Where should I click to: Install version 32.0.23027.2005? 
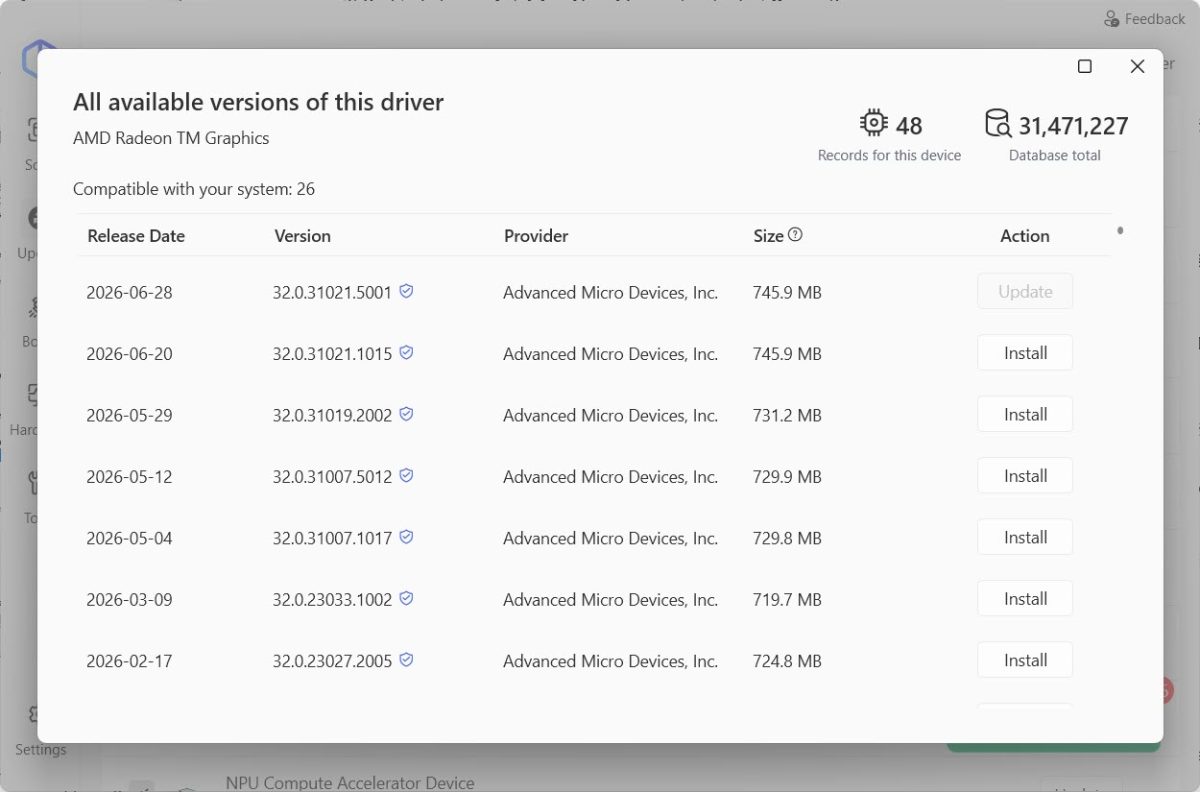click(x=1025, y=660)
